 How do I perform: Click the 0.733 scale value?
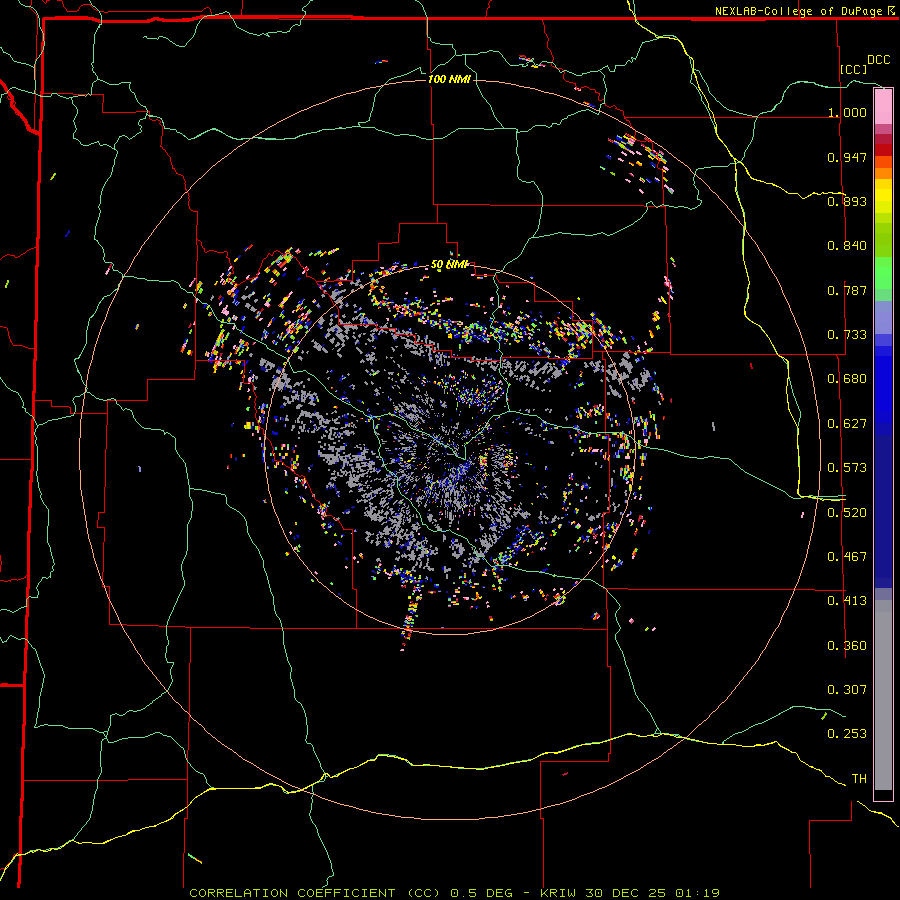pos(847,335)
